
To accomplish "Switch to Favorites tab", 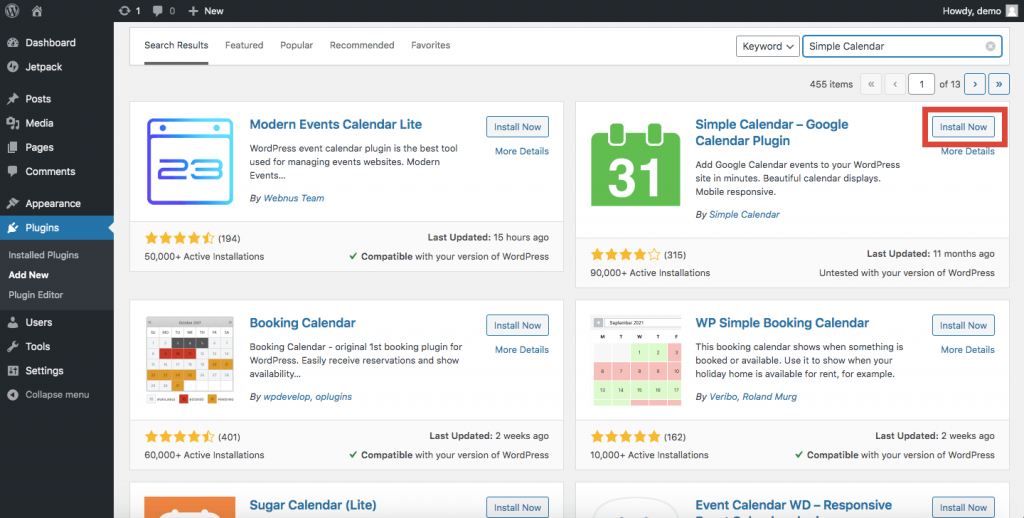I will 430,45.
